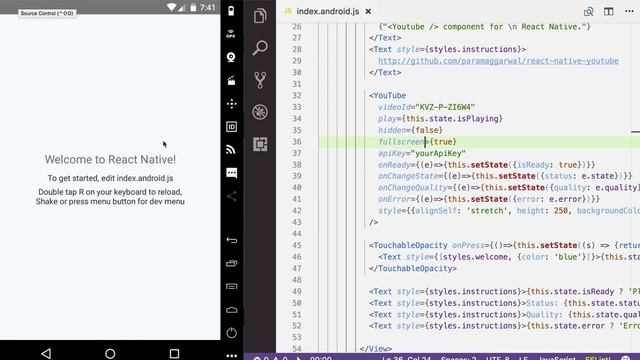Click the <YouTube tag on line 32
640x360 pixels.
(387, 96)
